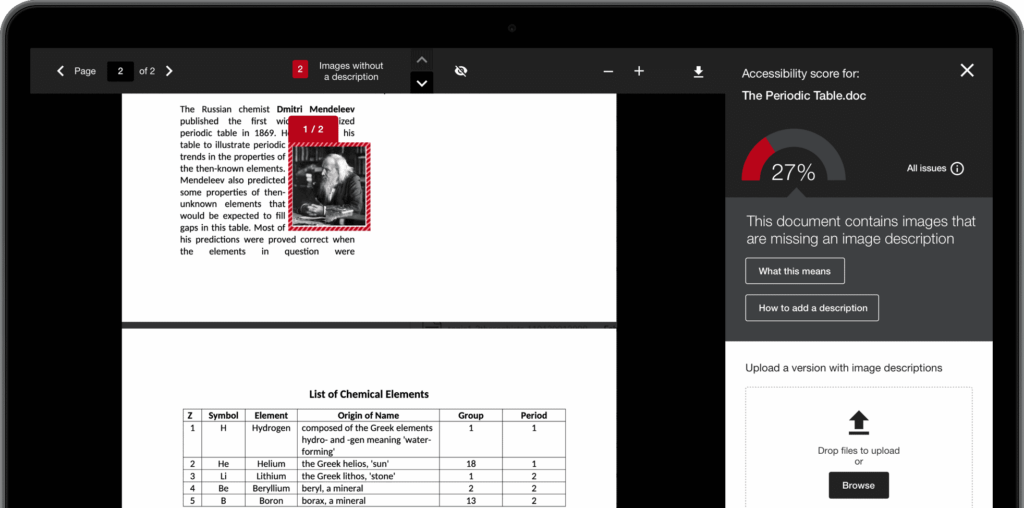This screenshot has width=1024, height=508.
Task: Click the 27% accessibility score gauge
Action: click(793, 157)
